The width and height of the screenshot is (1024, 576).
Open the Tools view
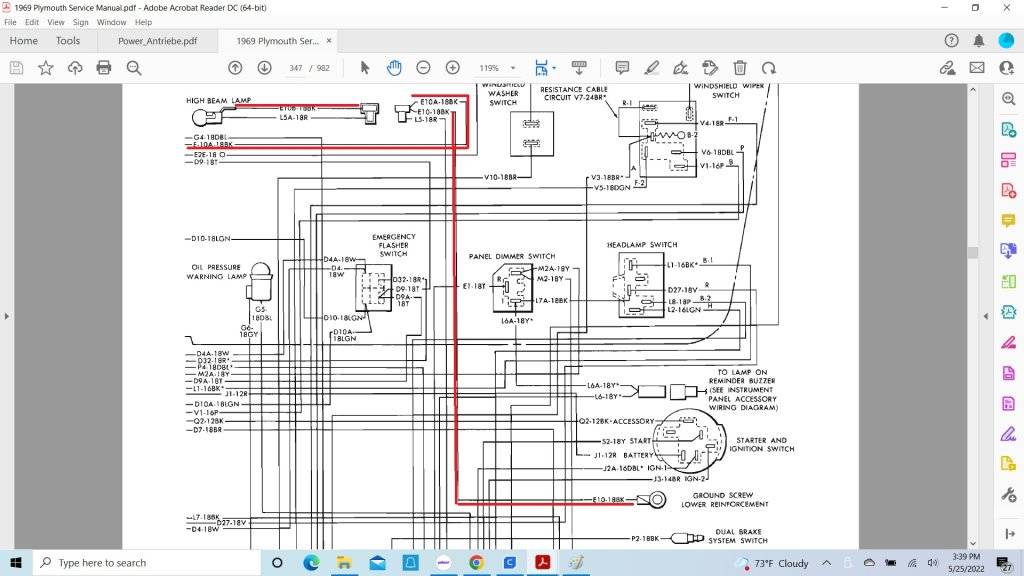[x=68, y=41]
